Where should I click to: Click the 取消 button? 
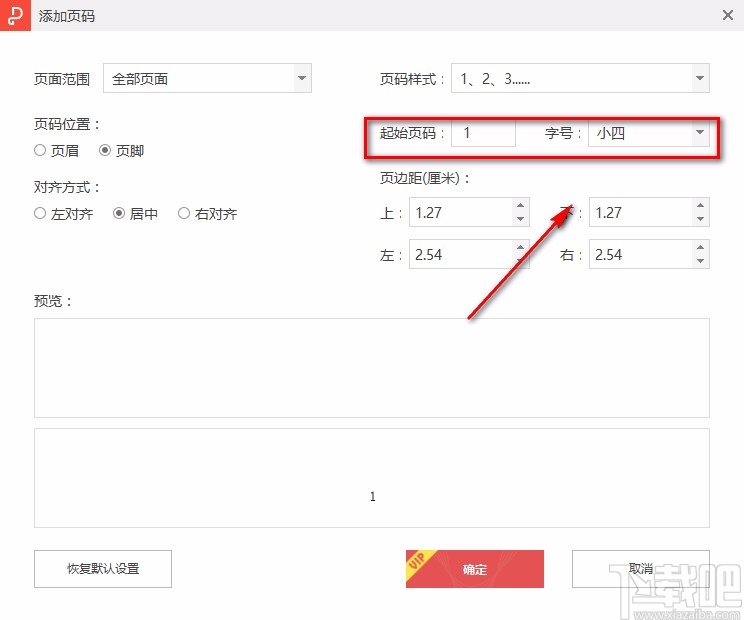point(640,569)
